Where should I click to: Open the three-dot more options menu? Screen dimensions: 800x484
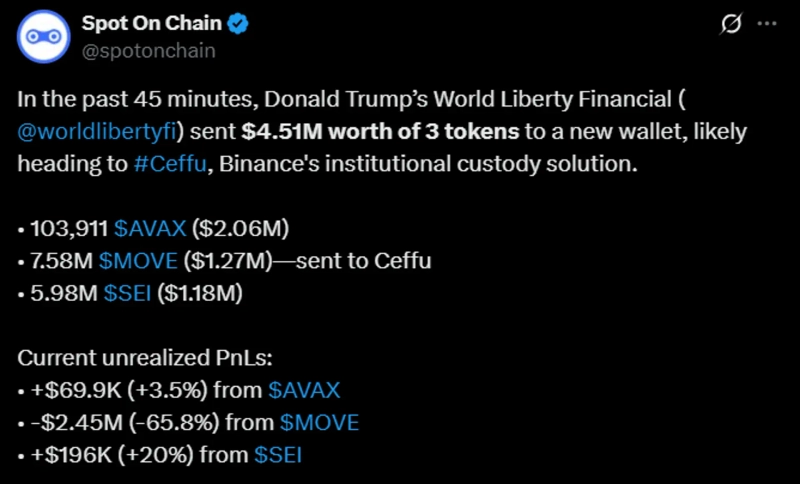coord(767,24)
